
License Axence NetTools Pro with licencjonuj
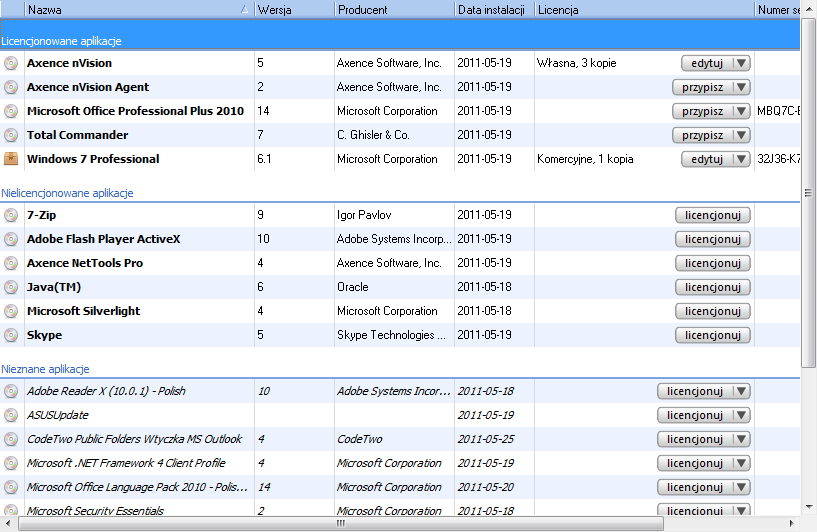click(x=713, y=263)
